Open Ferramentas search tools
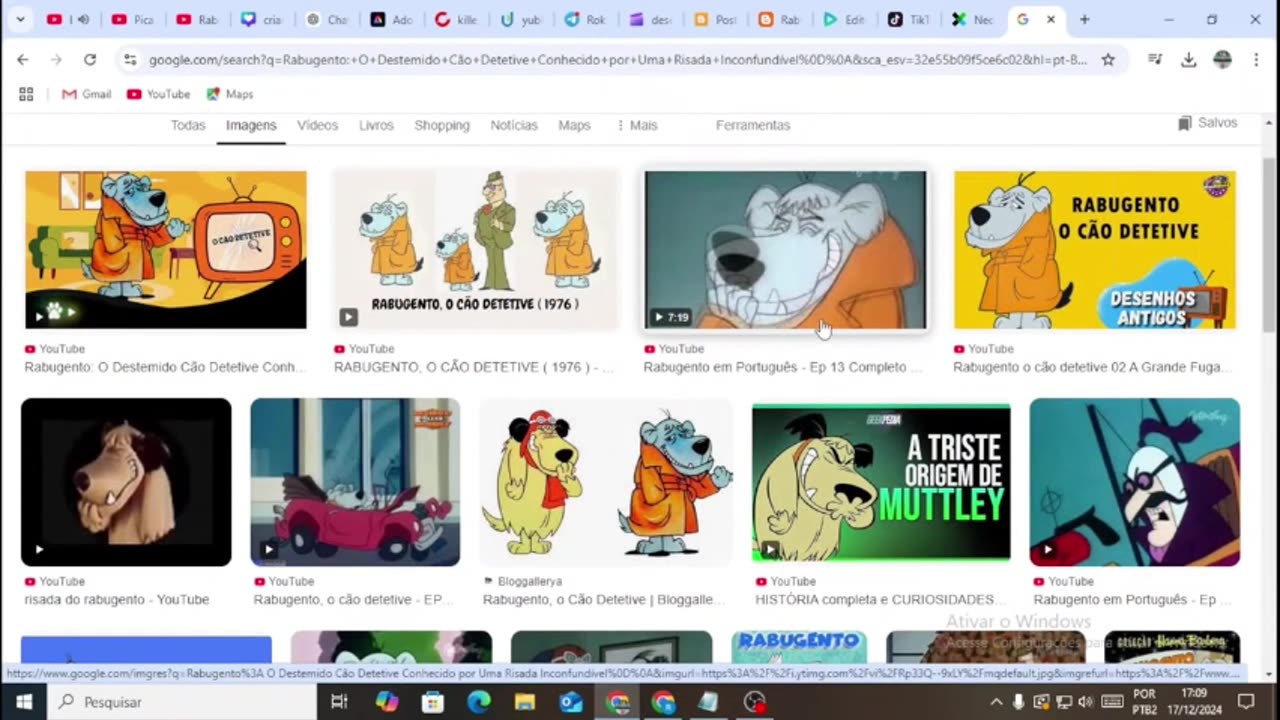 click(x=753, y=125)
